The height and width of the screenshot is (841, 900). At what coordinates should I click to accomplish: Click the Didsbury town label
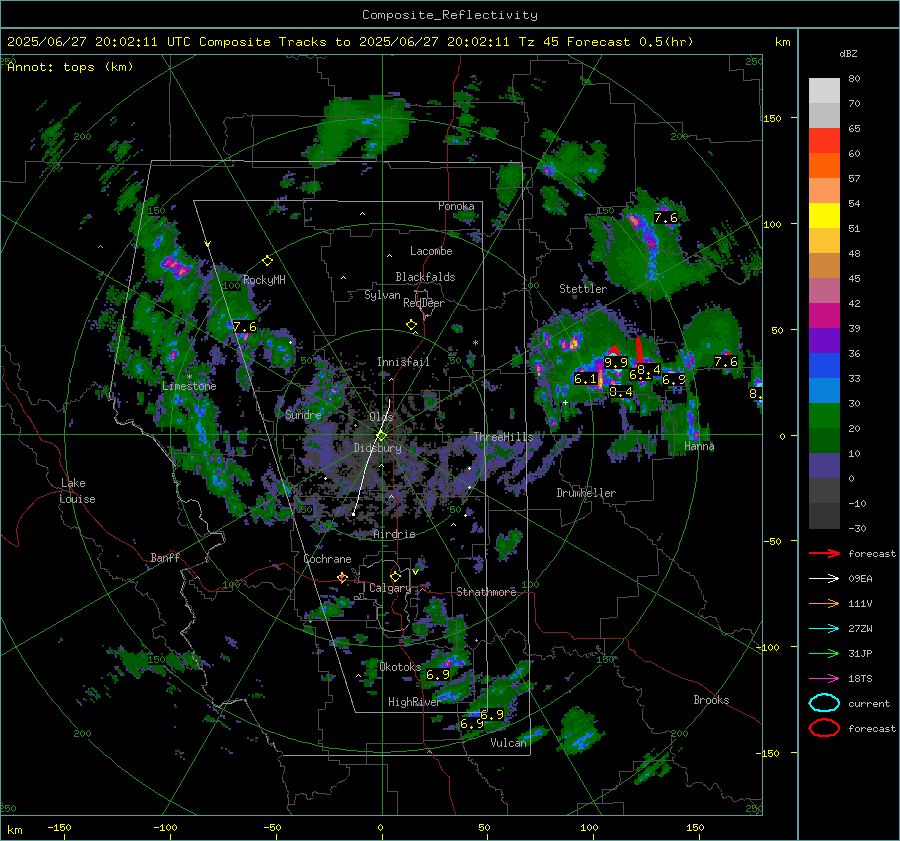[377, 448]
